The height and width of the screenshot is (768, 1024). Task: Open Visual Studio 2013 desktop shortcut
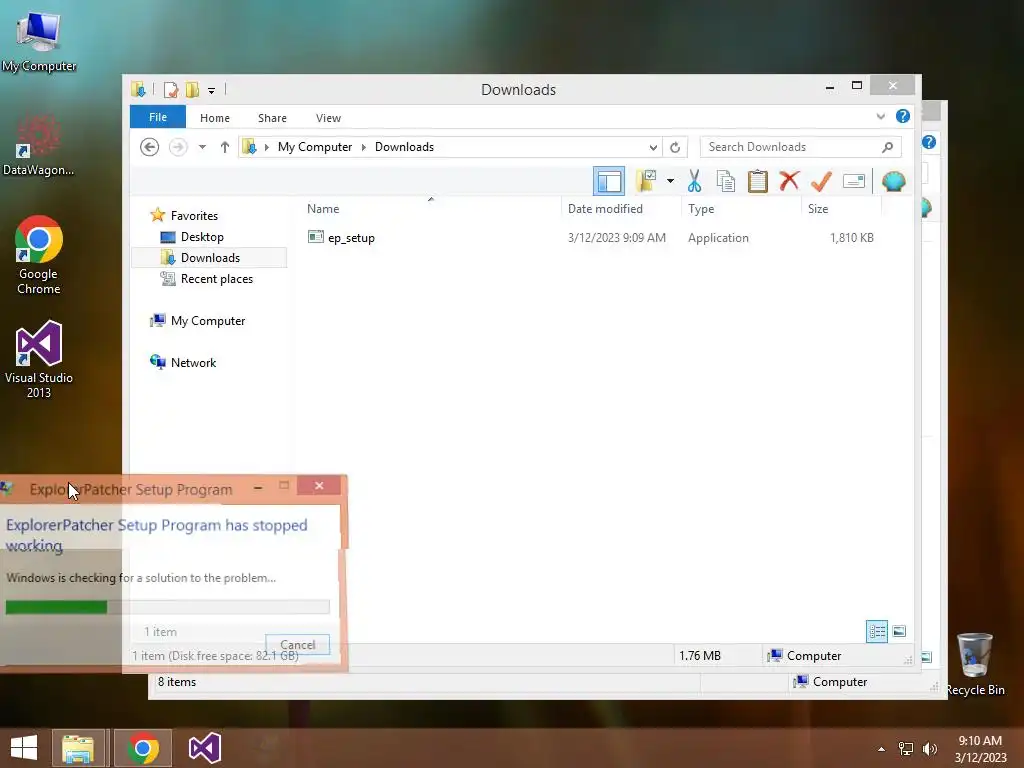pos(39,359)
